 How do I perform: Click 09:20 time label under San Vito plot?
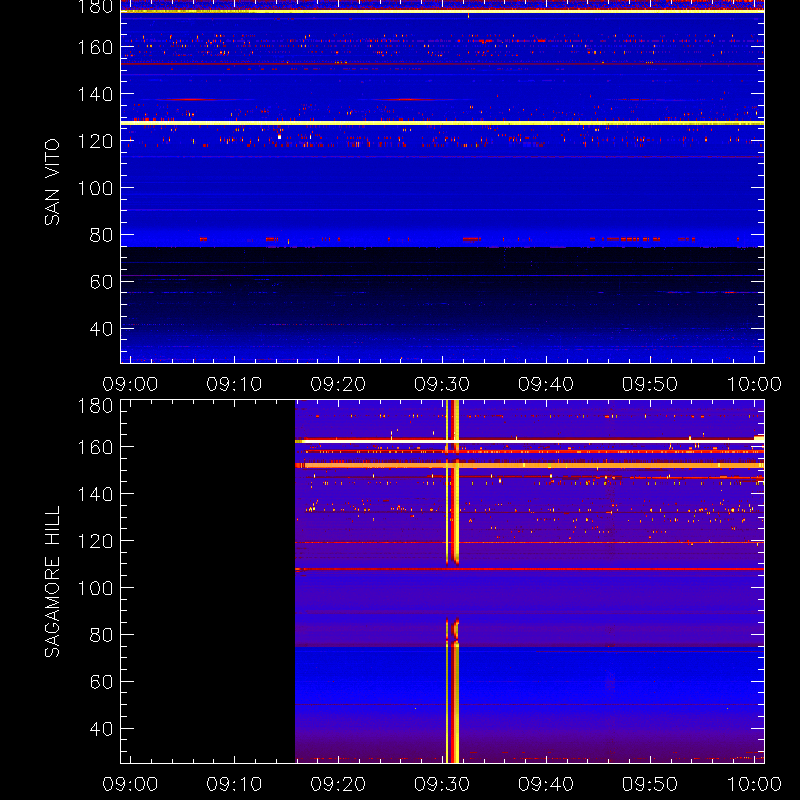(338, 384)
